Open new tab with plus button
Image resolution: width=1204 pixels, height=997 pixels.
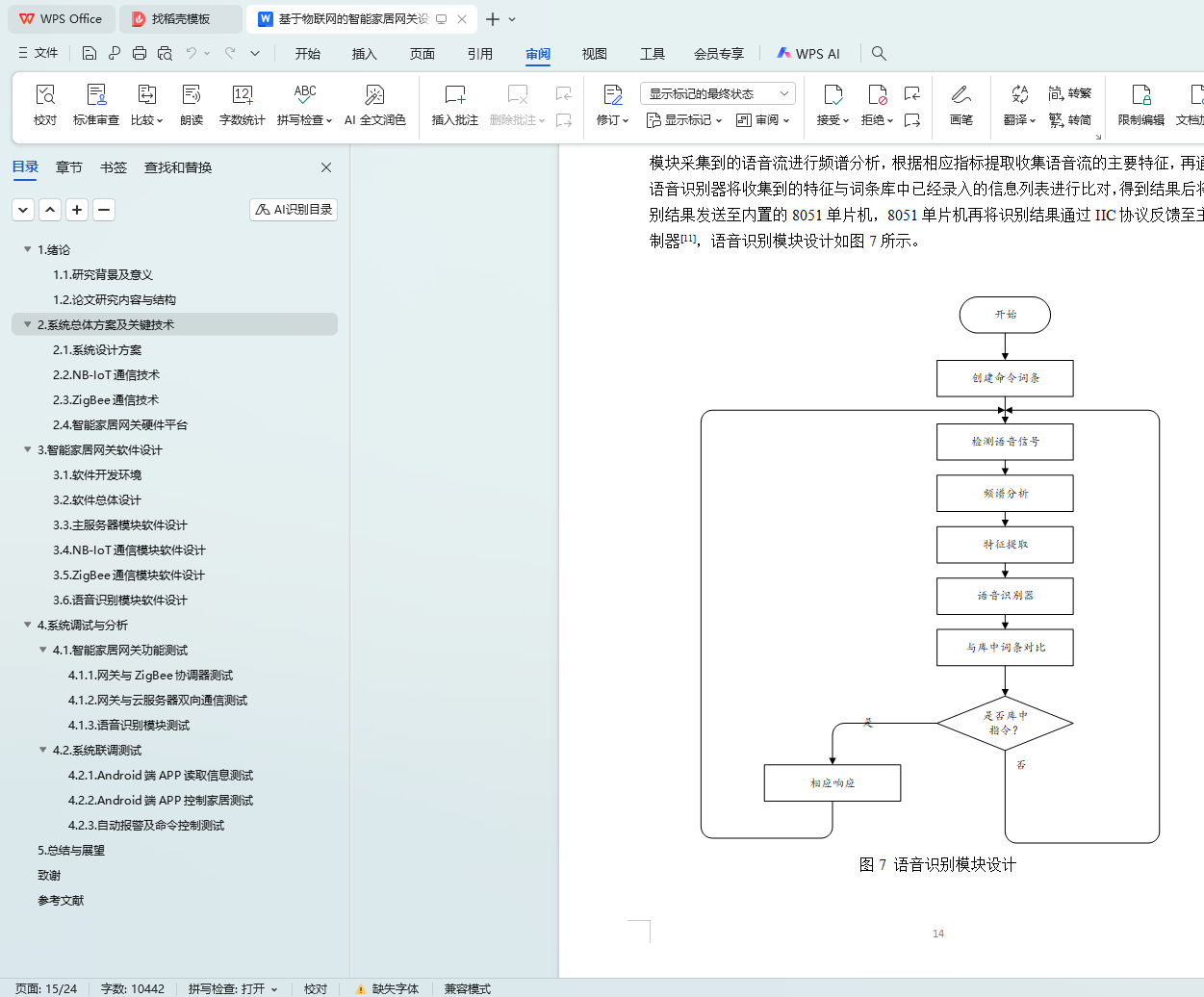[x=493, y=19]
